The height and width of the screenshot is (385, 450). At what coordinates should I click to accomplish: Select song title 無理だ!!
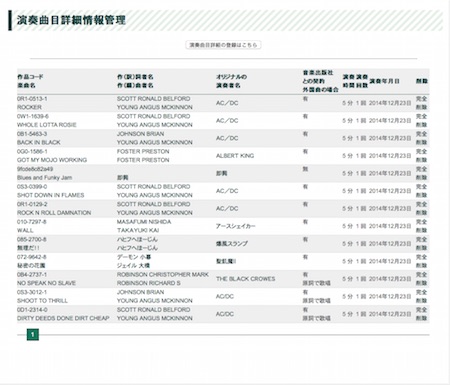(28, 248)
